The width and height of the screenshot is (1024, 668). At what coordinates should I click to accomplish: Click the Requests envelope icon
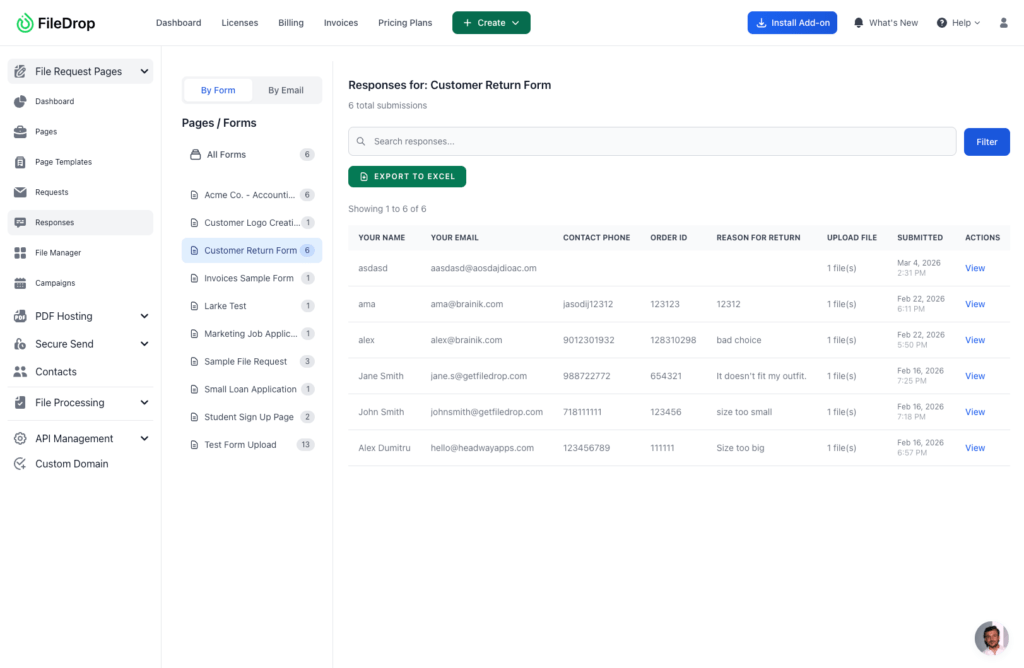[x=22, y=192]
